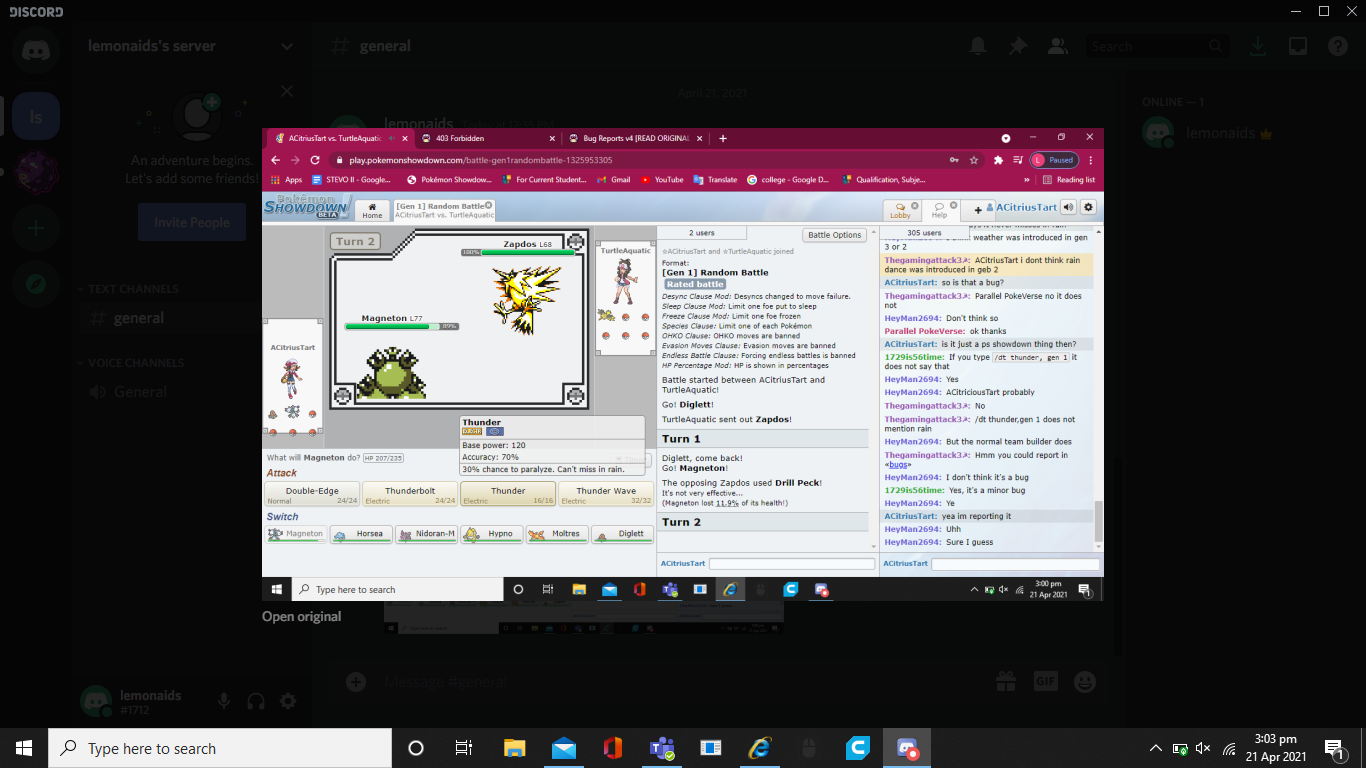1366x768 pixels.
Task: Select the general text channel
Action: (139, 318)
